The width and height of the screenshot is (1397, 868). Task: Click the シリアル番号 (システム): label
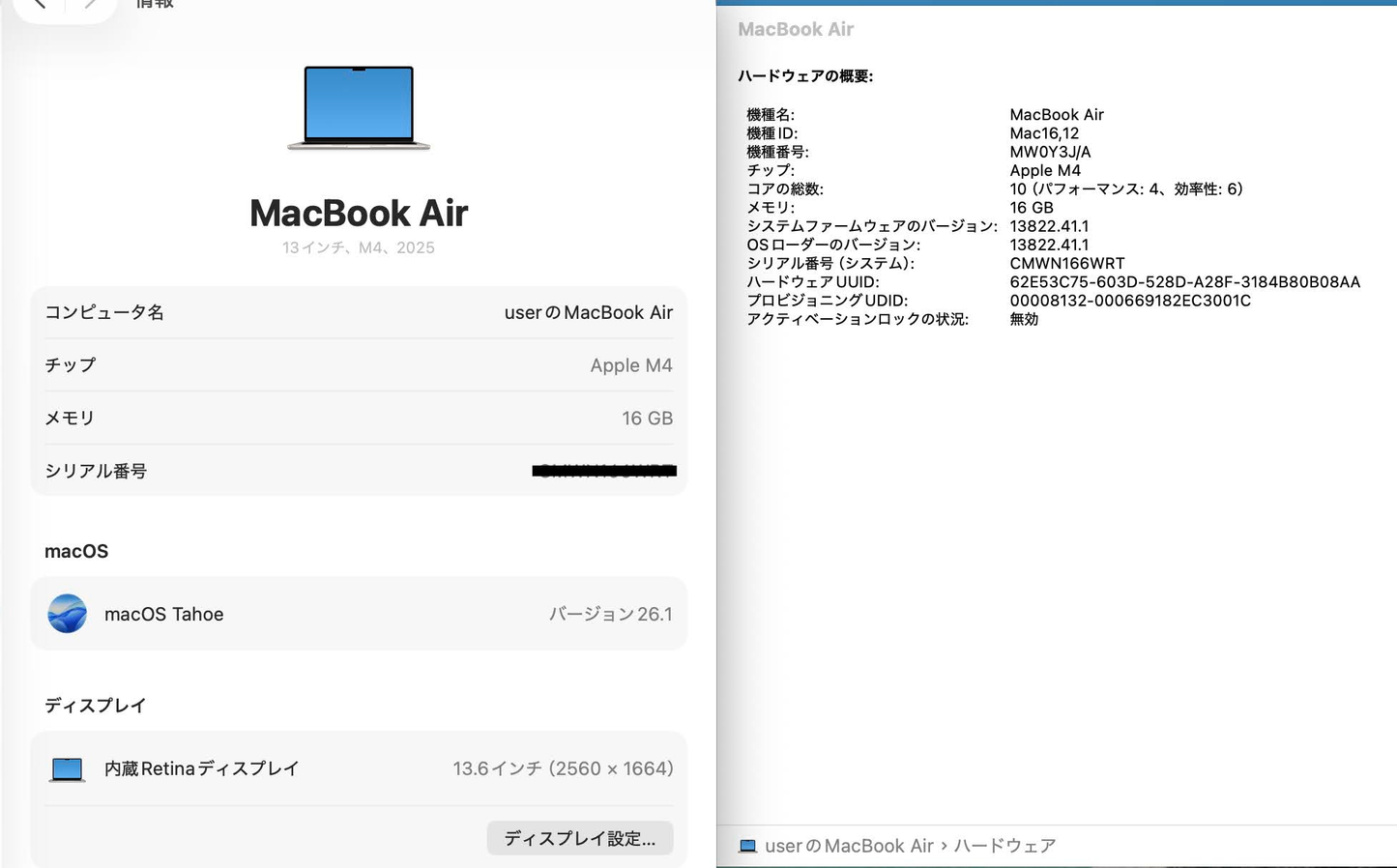tap(830, 263)
